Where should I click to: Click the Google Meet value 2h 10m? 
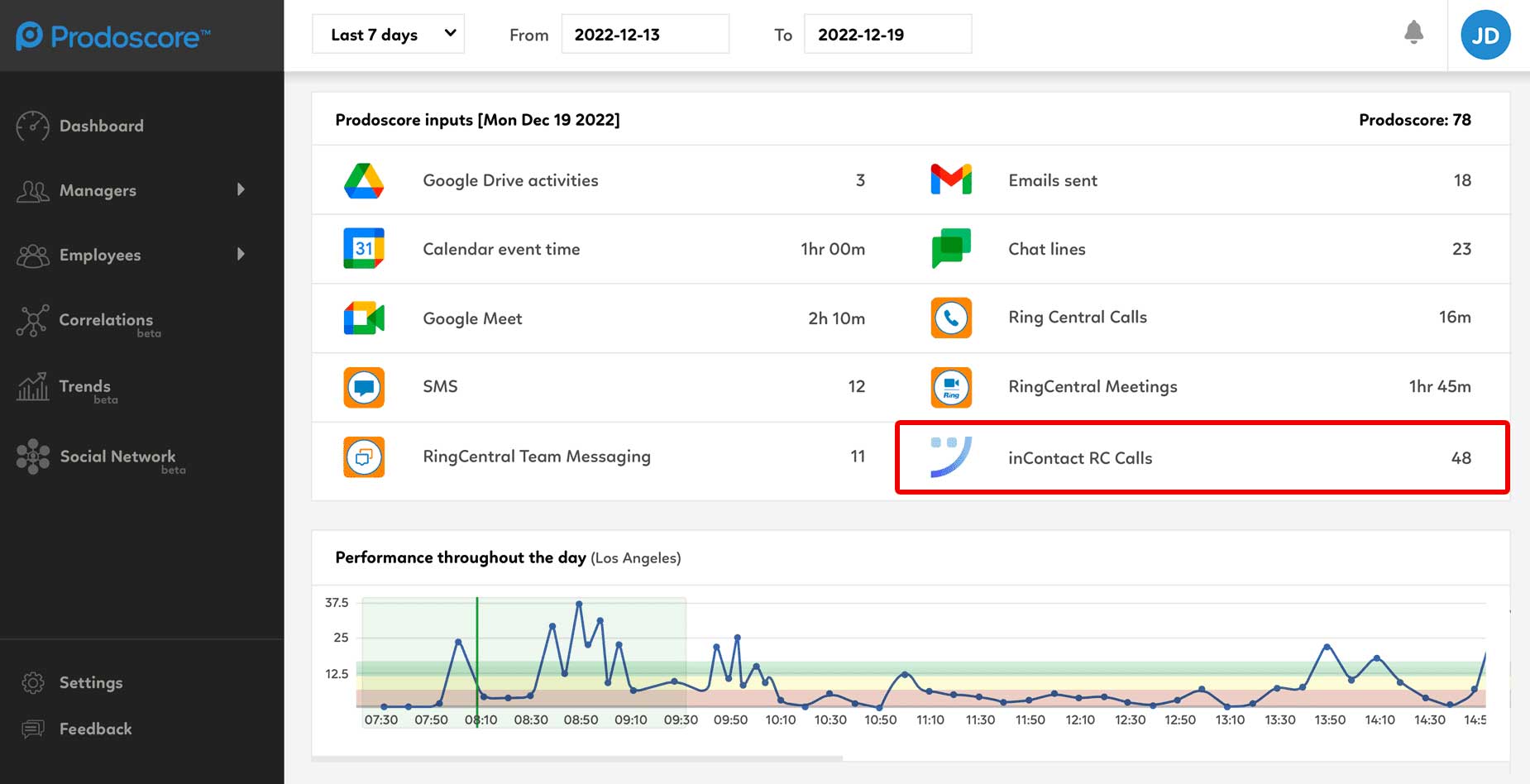coord(836,318)
